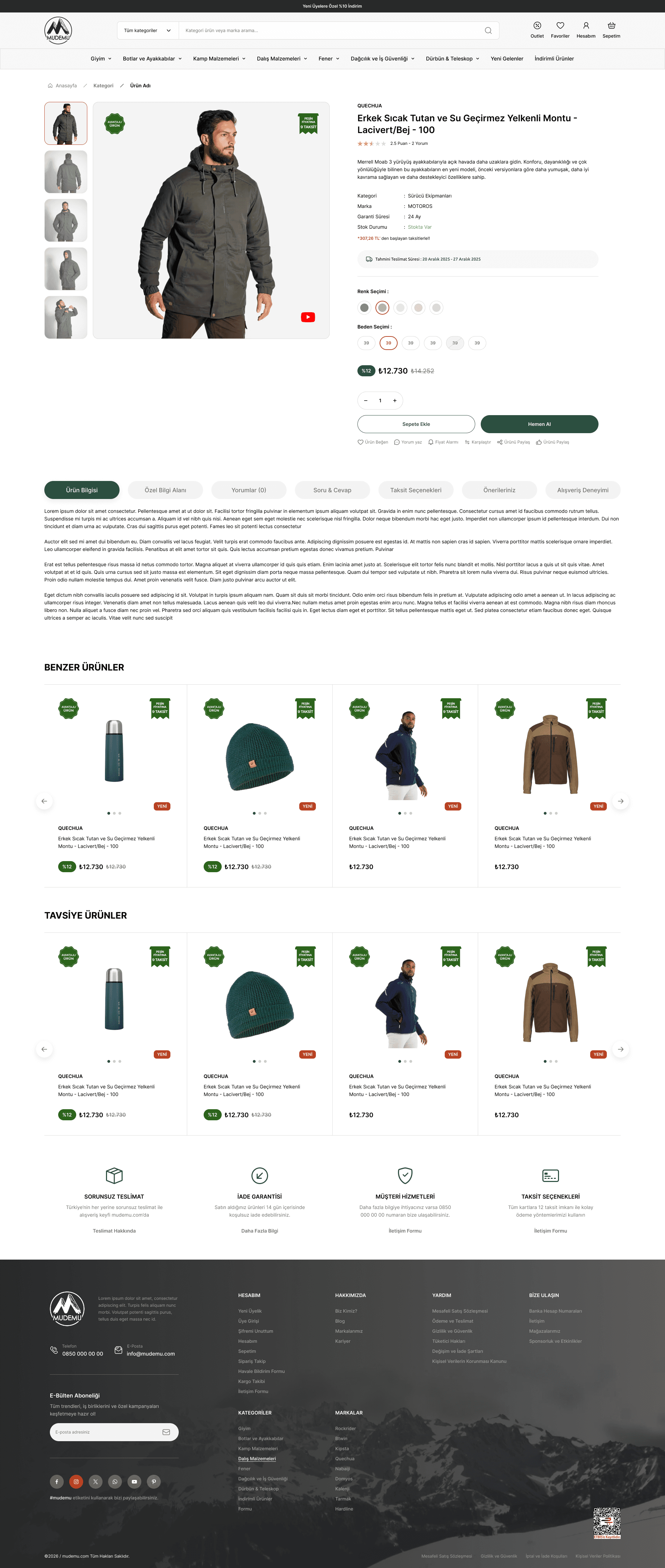
Task: Open Favoriler heart icon in header
Action: pos(560,26)
